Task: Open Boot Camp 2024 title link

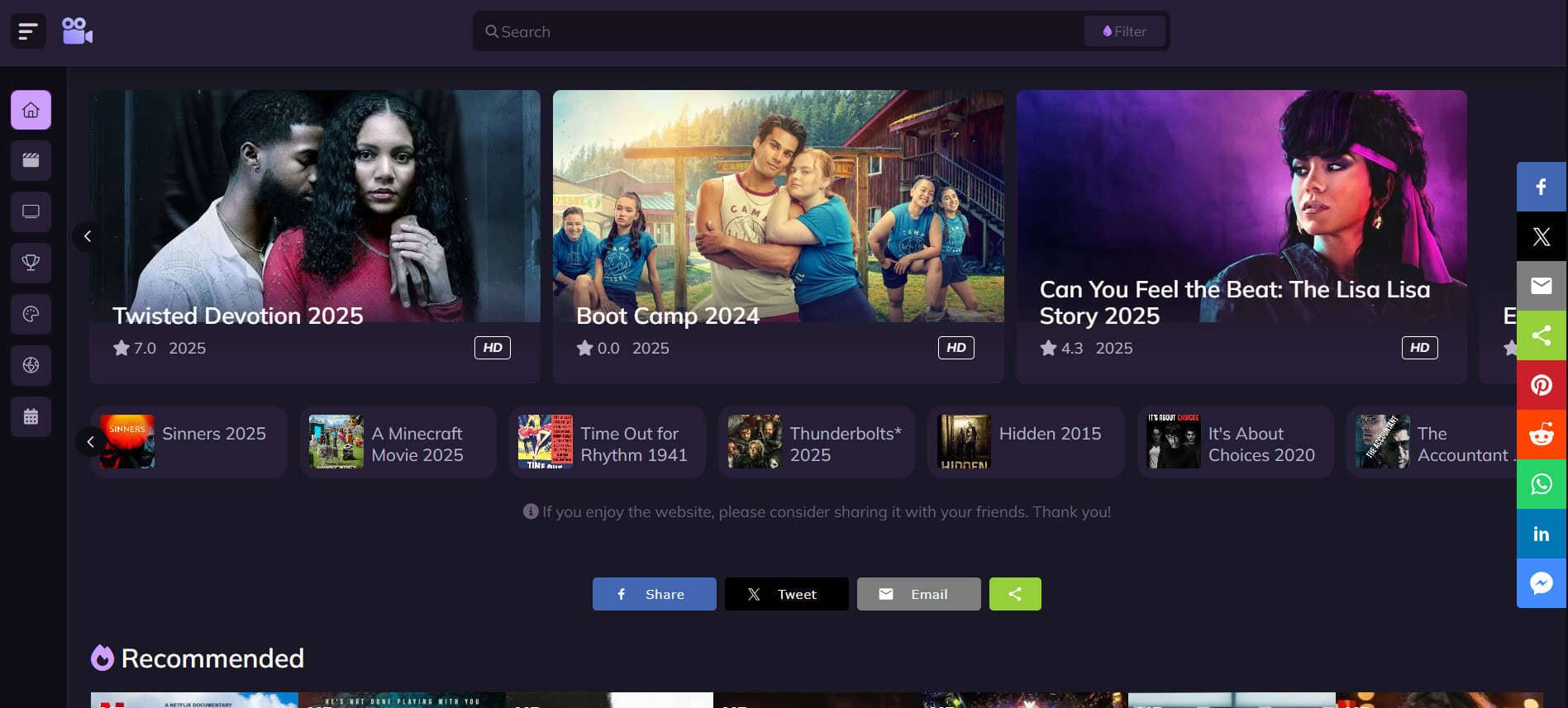Action: pyautogui.click(x=668, y=316)
